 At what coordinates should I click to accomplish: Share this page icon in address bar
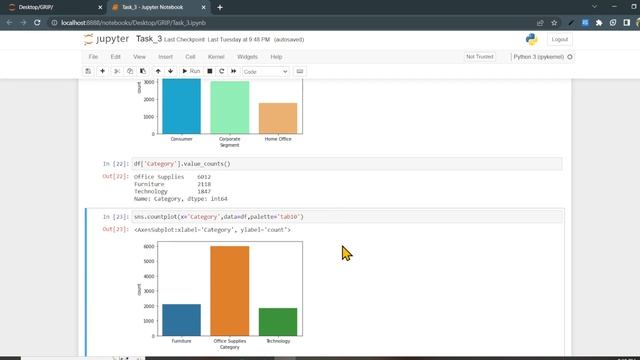click(x=540, y=23)
